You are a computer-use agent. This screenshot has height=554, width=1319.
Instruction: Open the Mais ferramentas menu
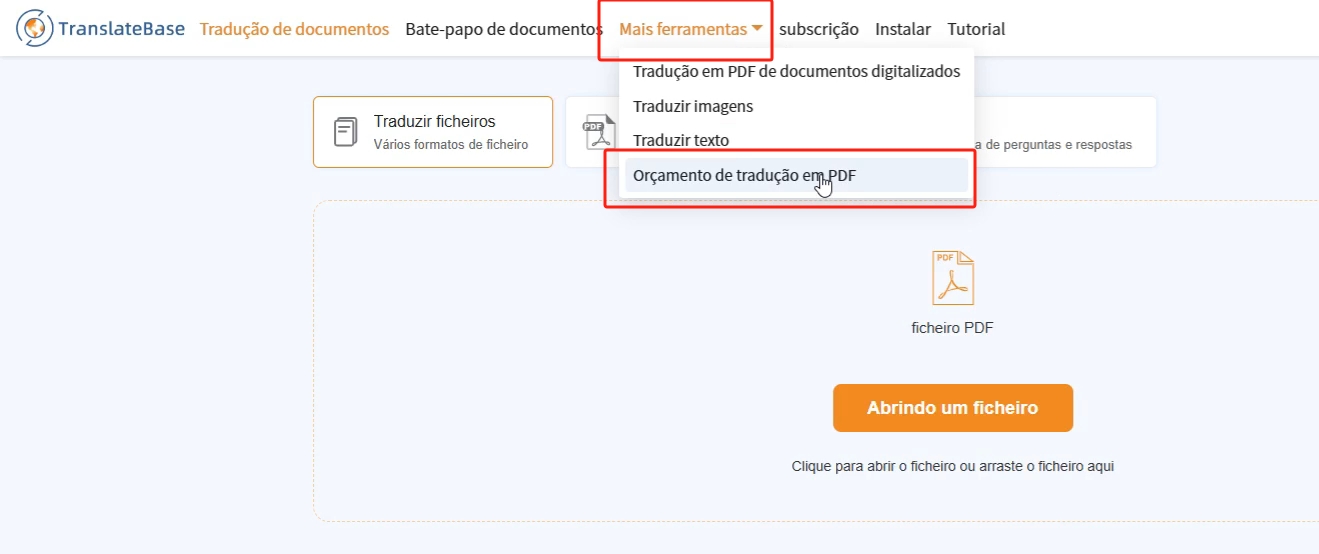point(691,29)
